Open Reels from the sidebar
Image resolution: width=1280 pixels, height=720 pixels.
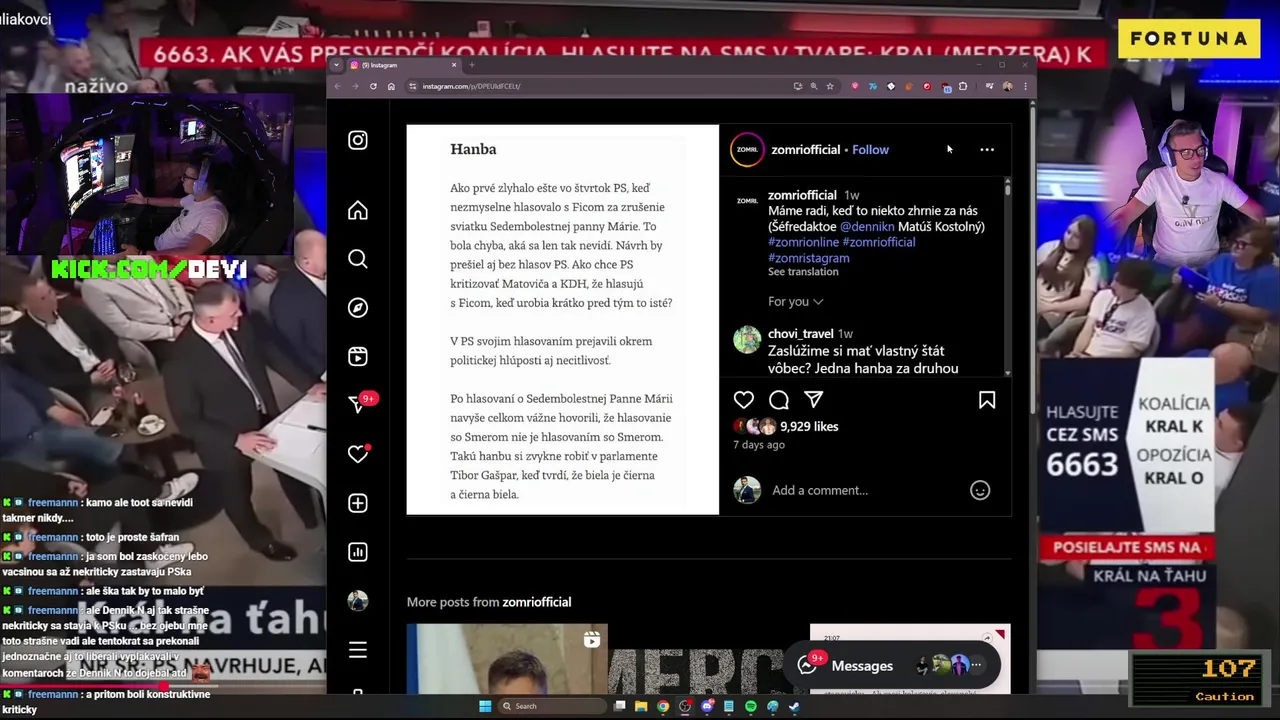point(358,356)
